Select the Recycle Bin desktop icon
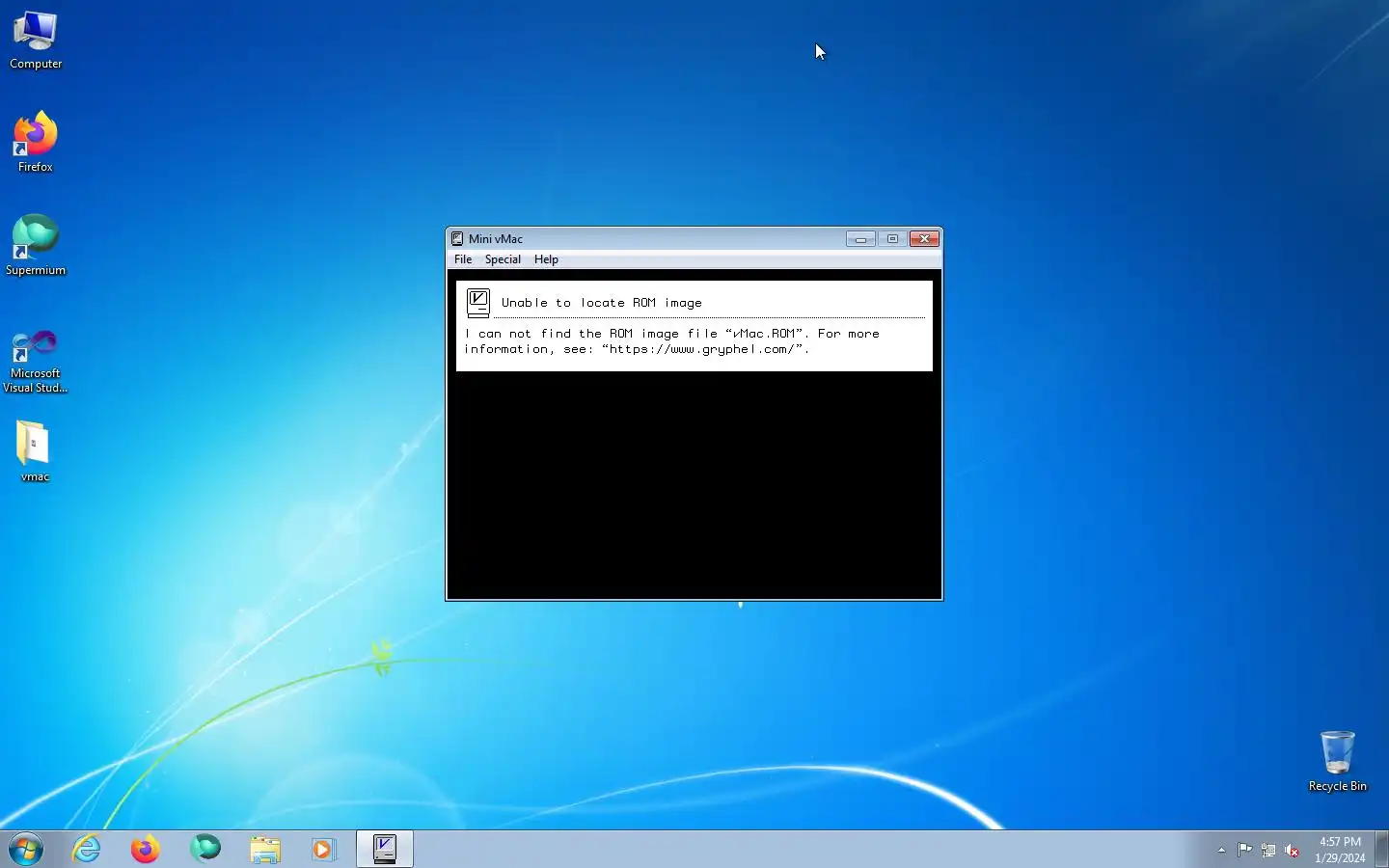Viewport: 1389px width, 868px height. click(1337, 761)
